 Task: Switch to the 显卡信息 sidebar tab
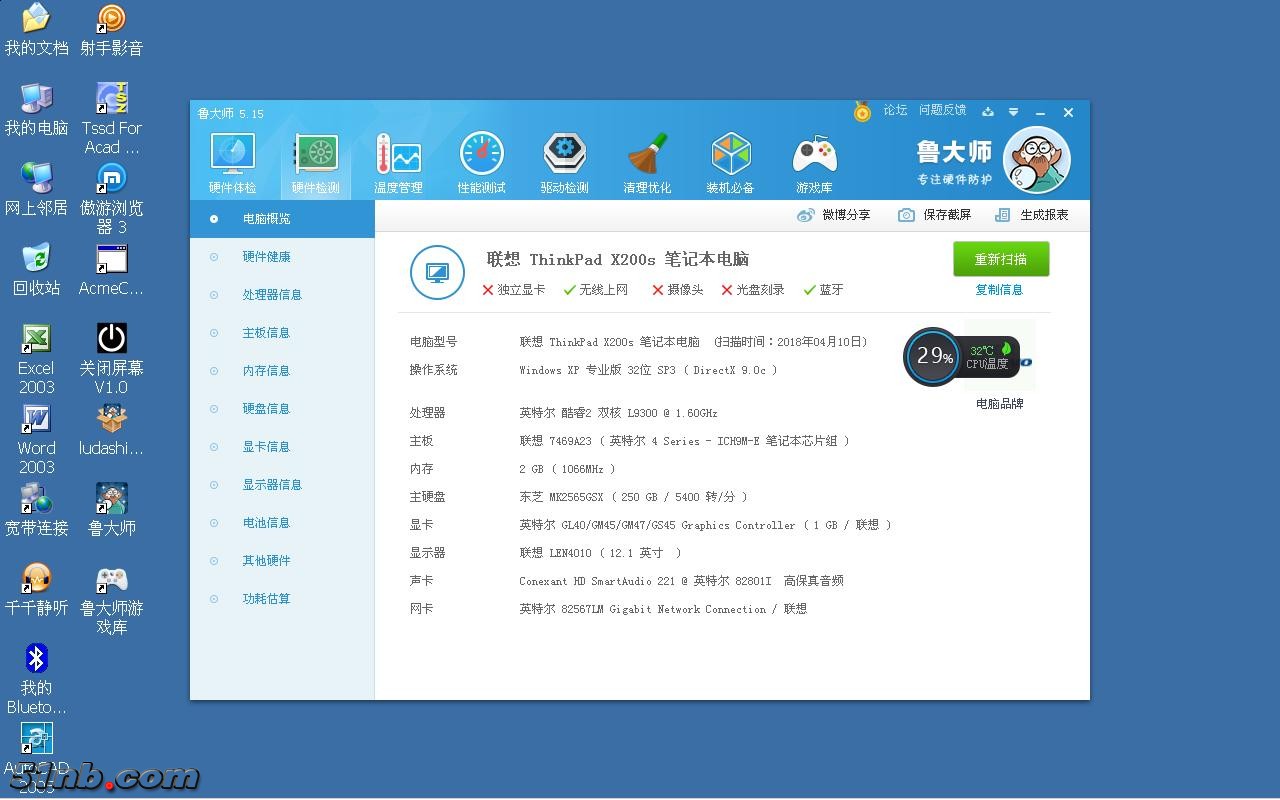point(266,447)
